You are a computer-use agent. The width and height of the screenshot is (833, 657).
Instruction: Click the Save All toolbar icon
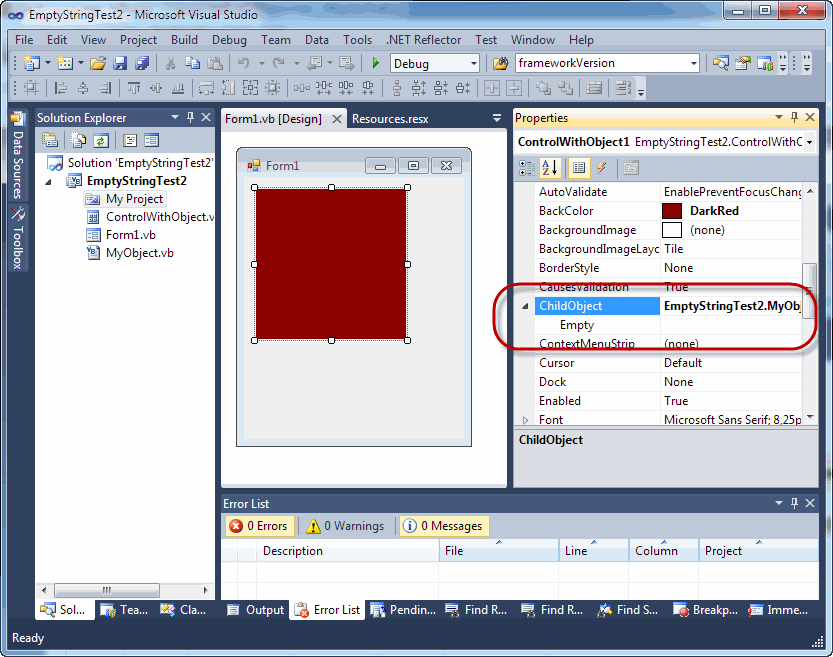(x=141, y=63)
